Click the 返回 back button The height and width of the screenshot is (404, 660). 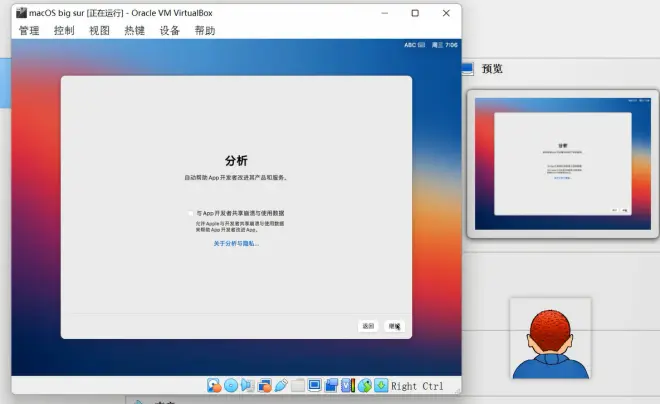click(x=368, y=326)
